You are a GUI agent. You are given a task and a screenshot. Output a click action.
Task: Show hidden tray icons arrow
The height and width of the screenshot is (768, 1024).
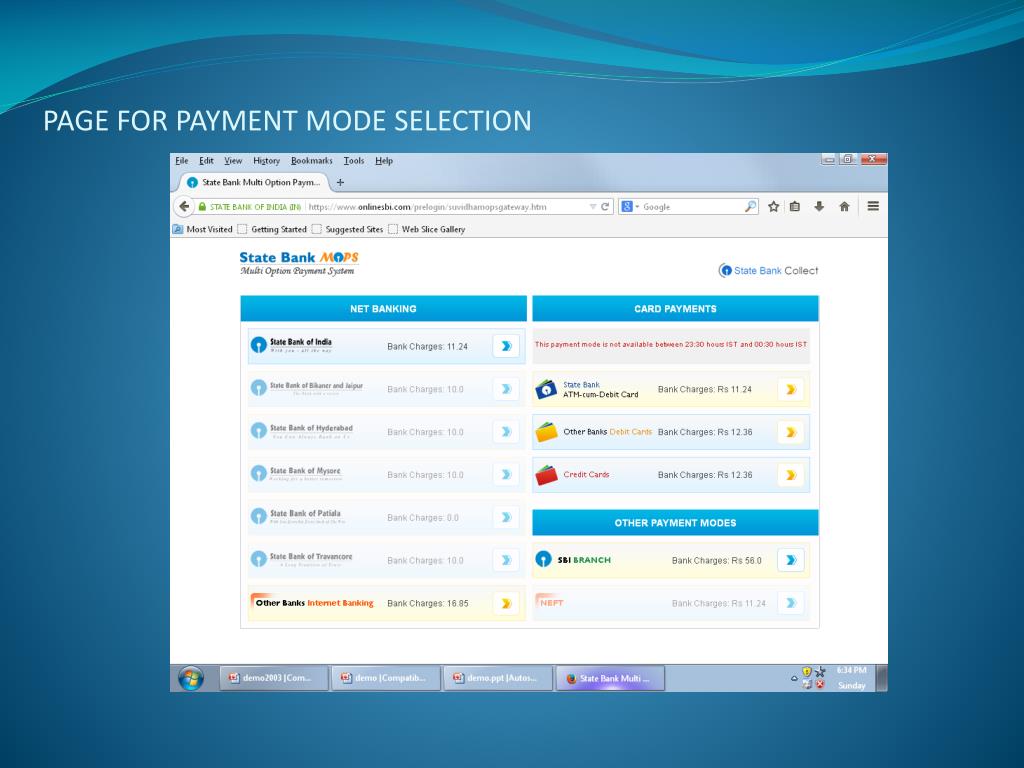coord(794,679)
